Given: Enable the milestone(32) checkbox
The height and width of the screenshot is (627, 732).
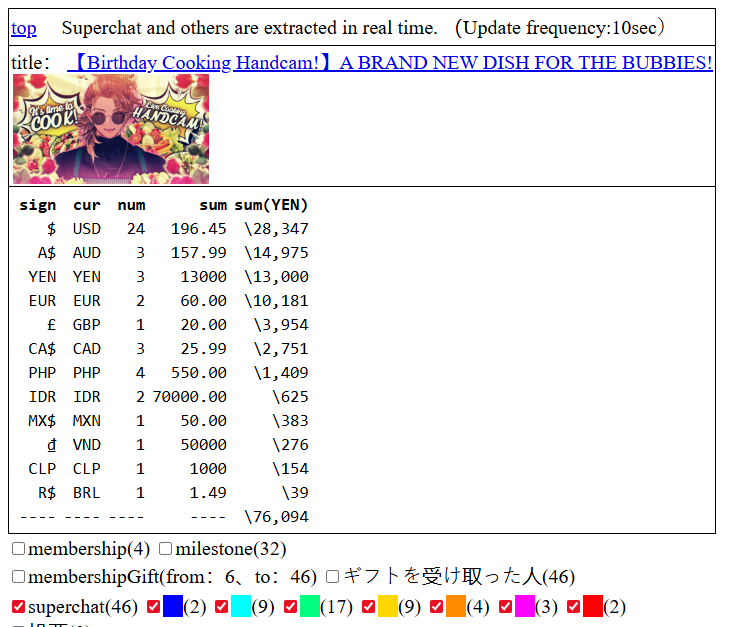Looking at the screenshot, I should pyautogui.click(x=165, y=549).
